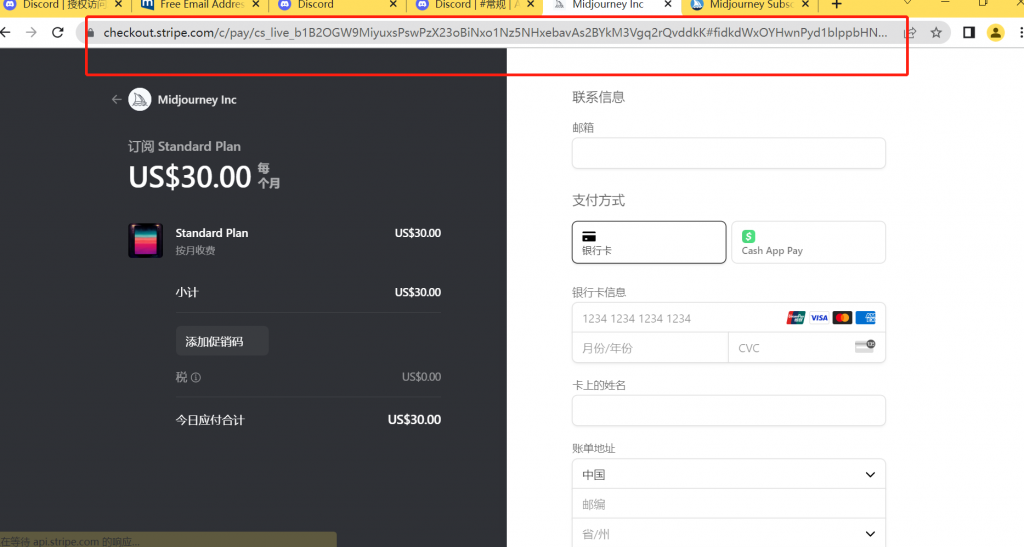This screenshot has width=1024, height=547.
Task: Click the US$30.00 每个月 price text
Action: click(204, 177)
